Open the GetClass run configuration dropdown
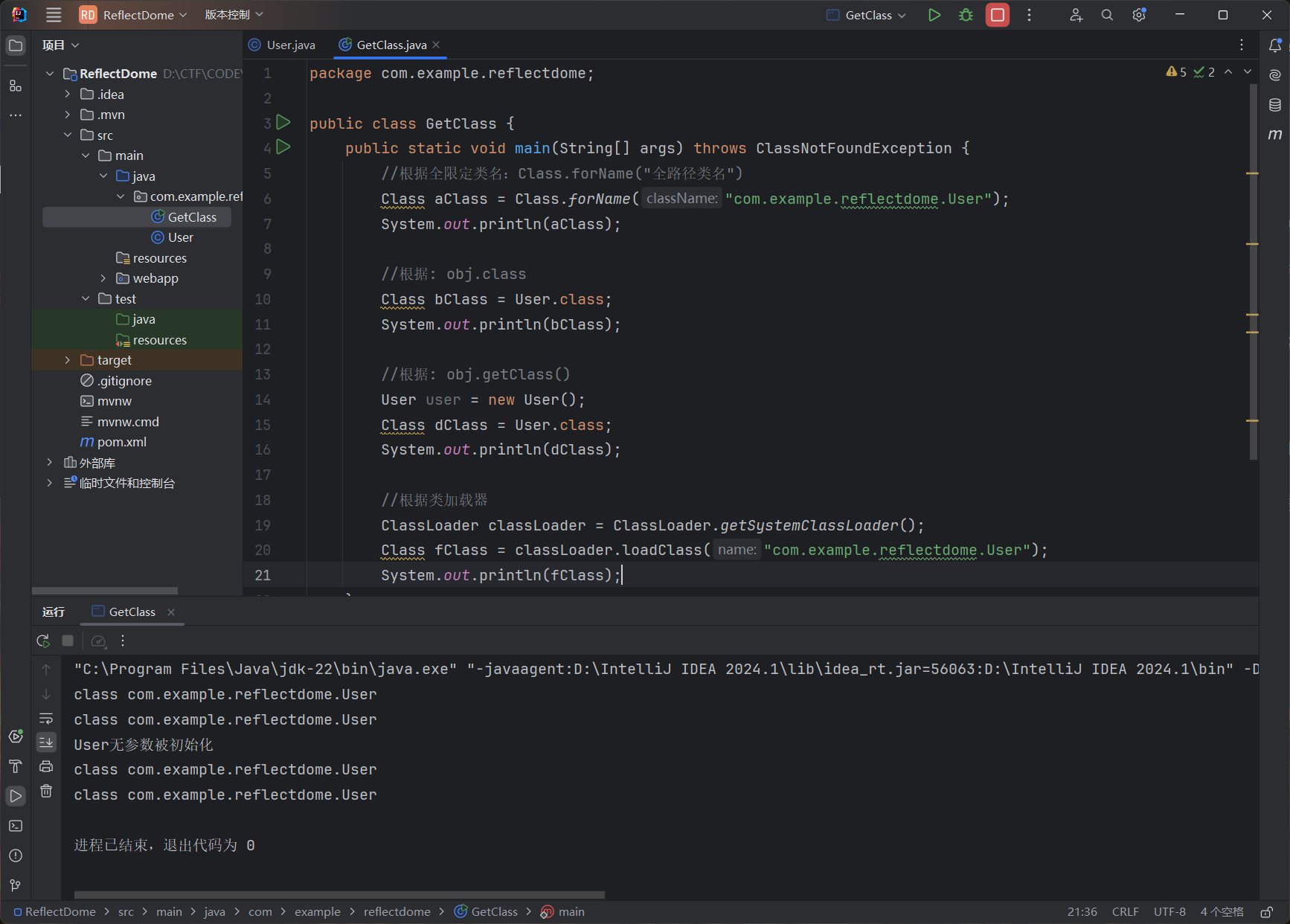 (867, 15)
